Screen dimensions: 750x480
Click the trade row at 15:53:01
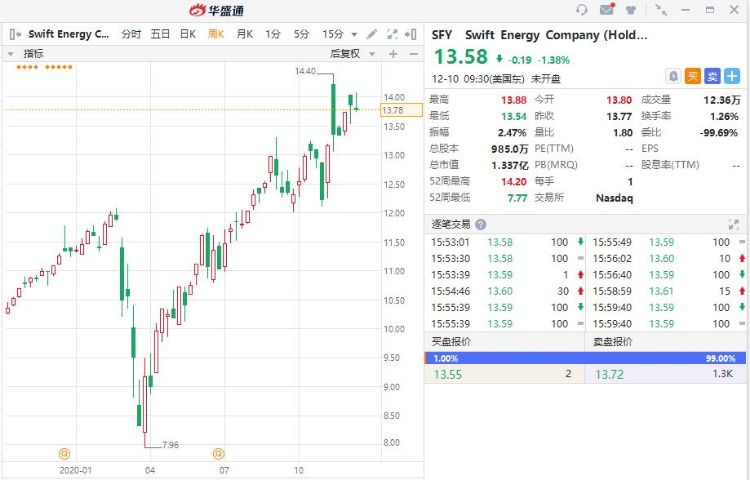(507, 242)
